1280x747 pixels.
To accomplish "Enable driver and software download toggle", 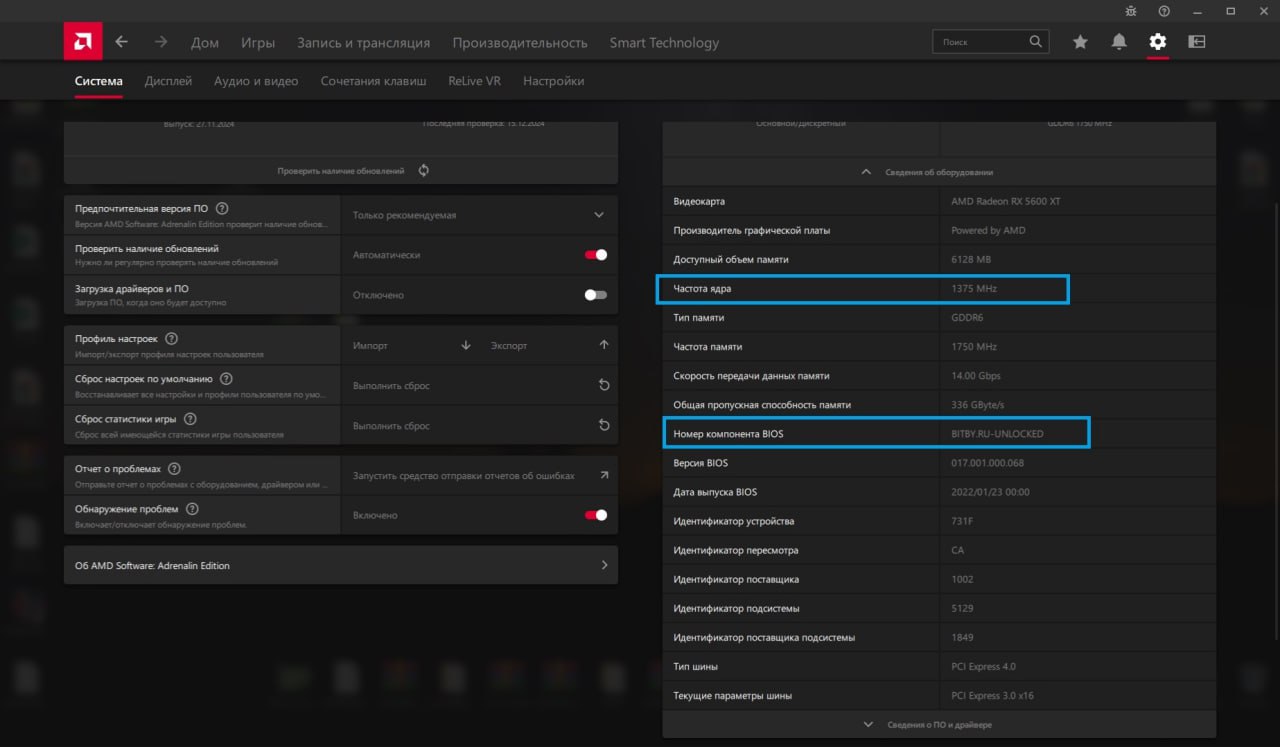I will pos(595,295).
